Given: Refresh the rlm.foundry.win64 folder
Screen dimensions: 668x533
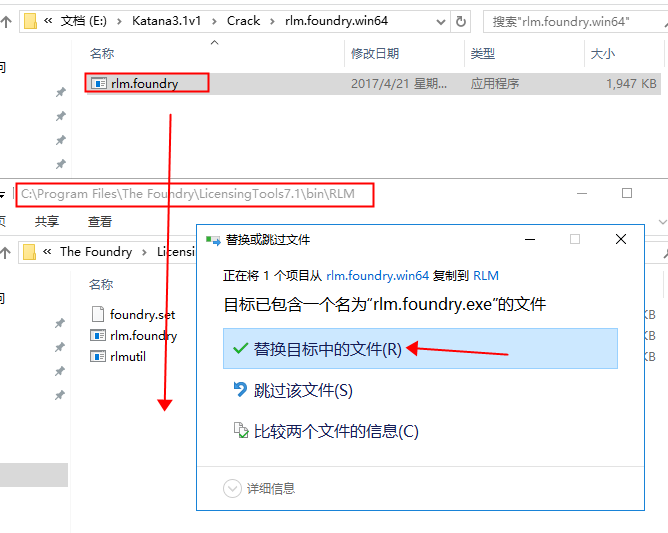Looking at the screenshot, I should (461, 21).
